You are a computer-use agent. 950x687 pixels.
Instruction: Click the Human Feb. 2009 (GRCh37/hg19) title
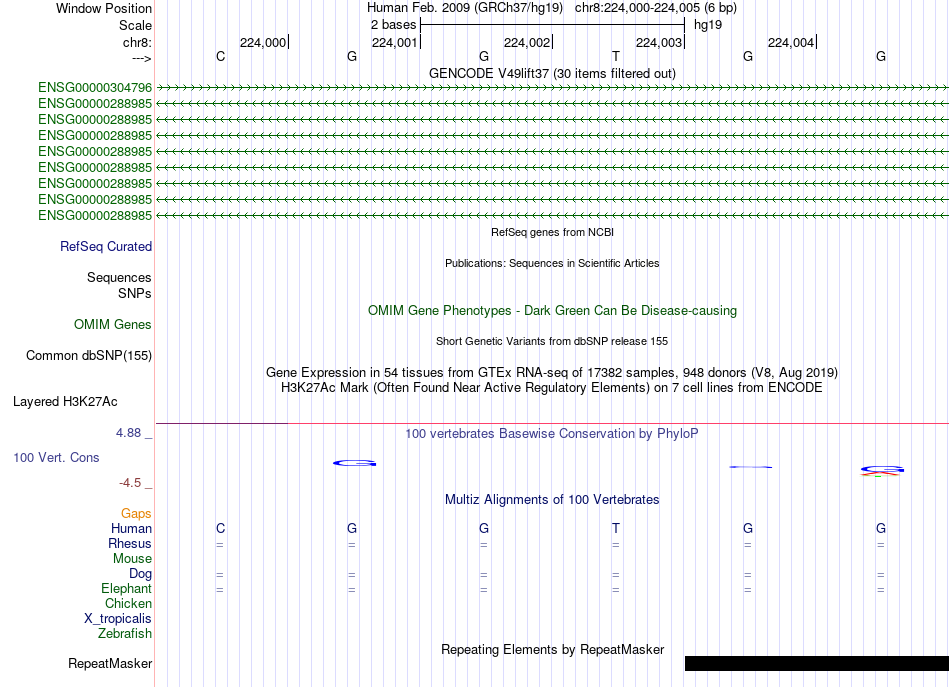click(465, 8)
